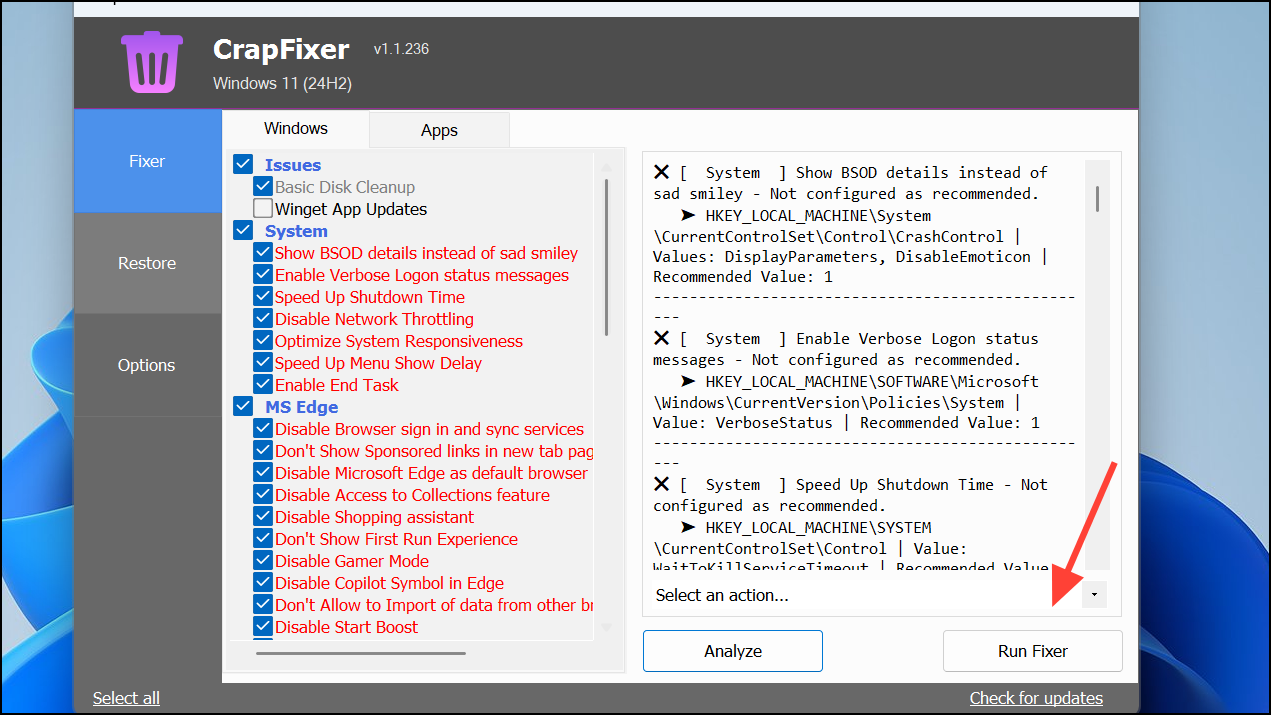
Task: Uncheck Disable Gamer Mode
Action: click(263, 561)
